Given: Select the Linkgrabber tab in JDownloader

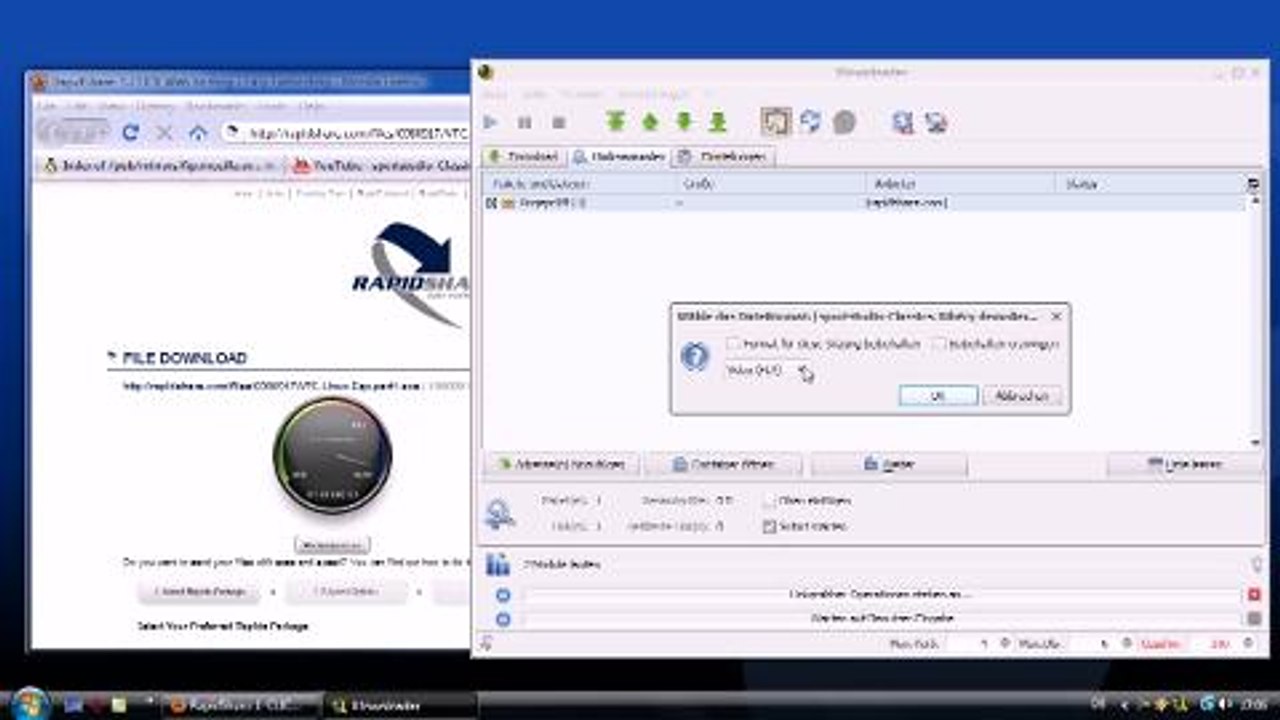Looking at the screenshot, I should 618,157.
